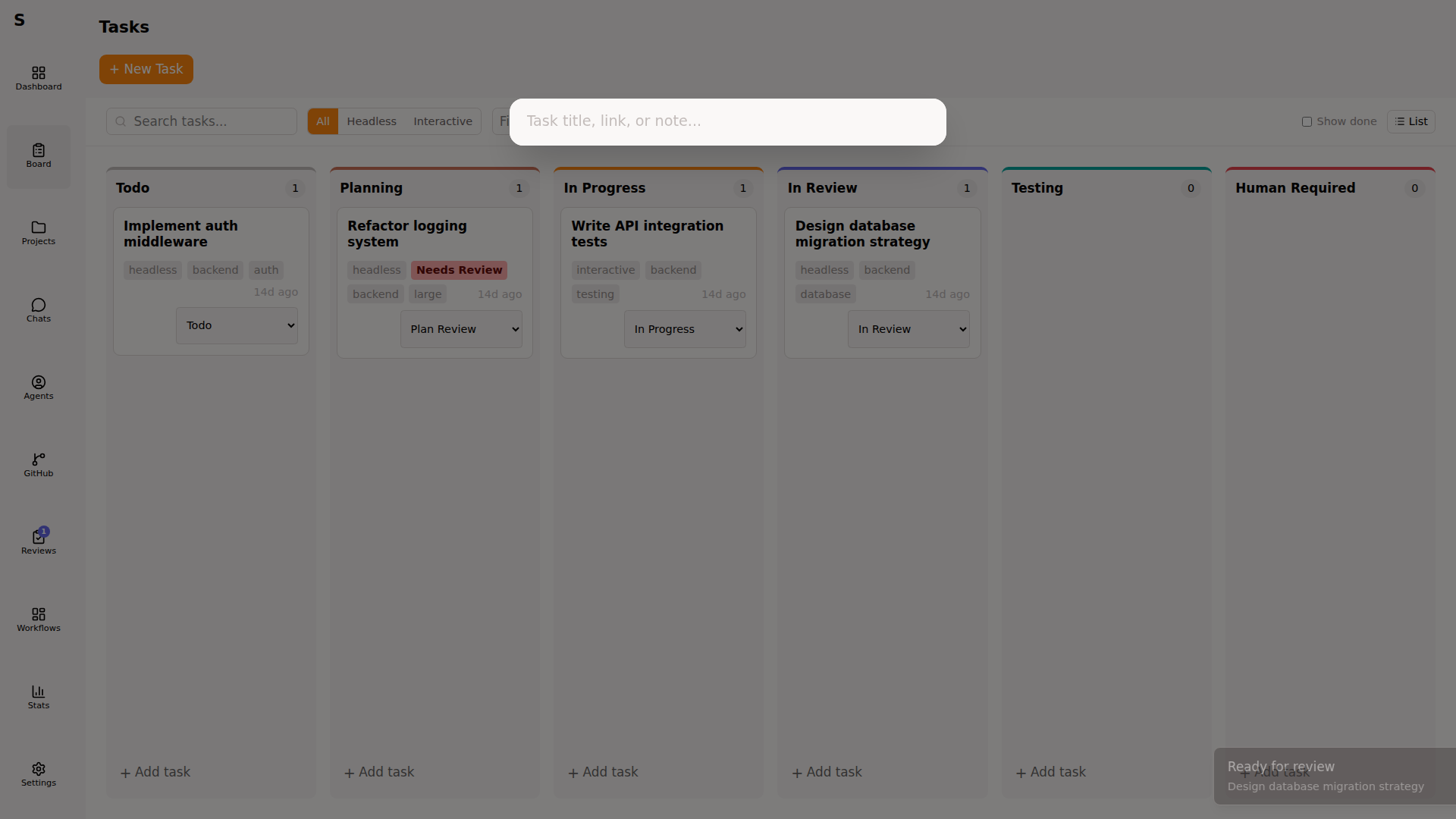Open the Projects folder icon
The height and width of the screenshot is (819, 1456).
pyautogui.click(x=39, y=233)
